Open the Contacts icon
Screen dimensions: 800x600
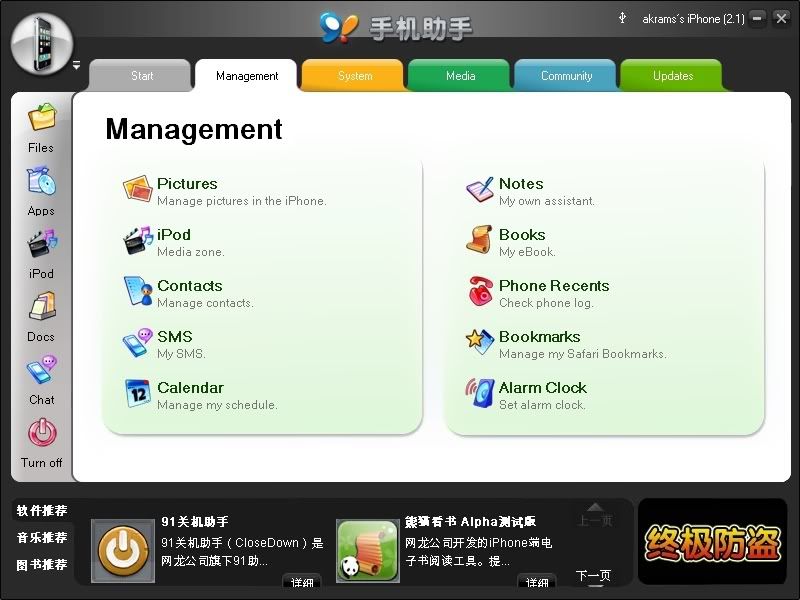138,291
